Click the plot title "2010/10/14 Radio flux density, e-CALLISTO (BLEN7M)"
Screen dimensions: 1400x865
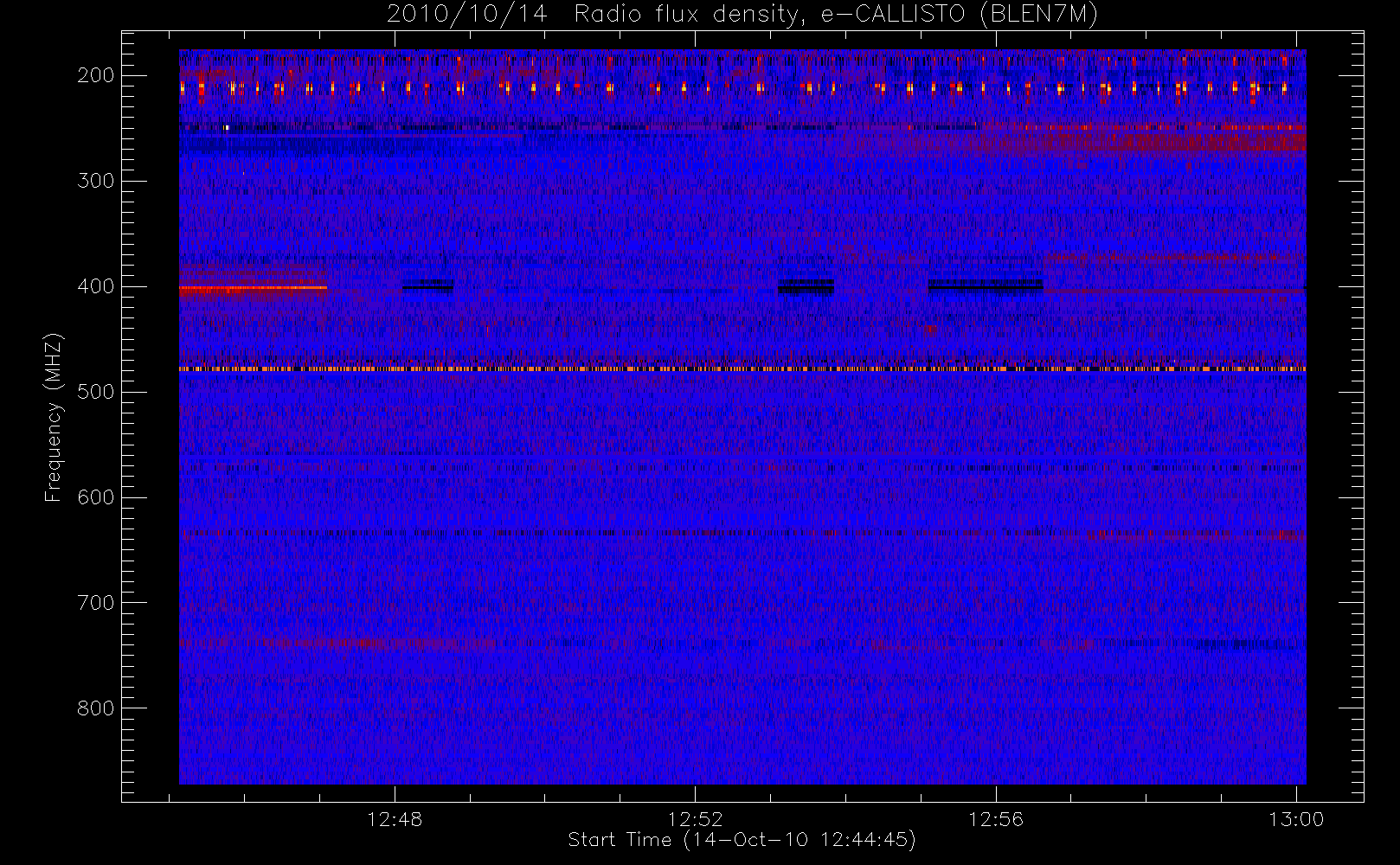click(742, 15)
